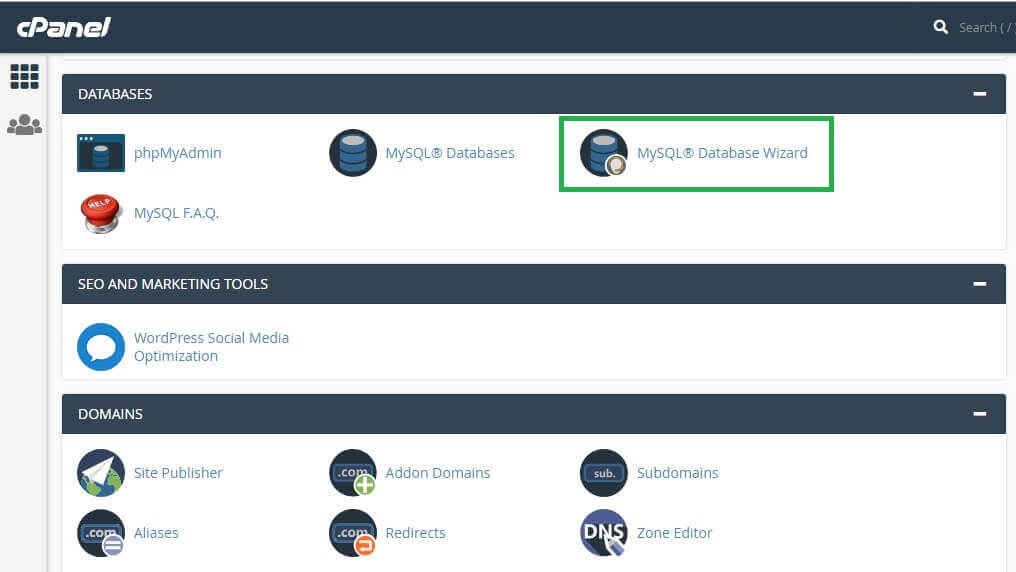Collapse the Domains section
1016x572 pixels.
(x=979, y=413)
